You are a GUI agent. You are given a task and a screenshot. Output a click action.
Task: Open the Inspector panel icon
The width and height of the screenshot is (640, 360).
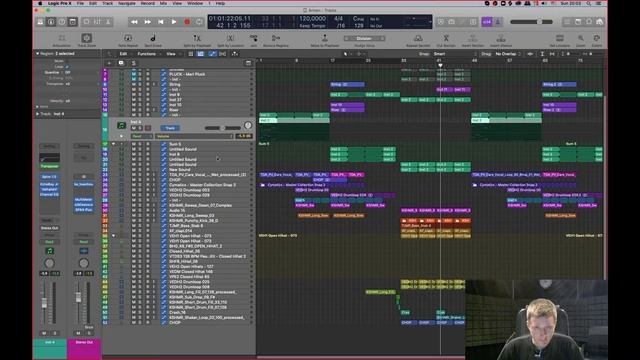[51, 22]
